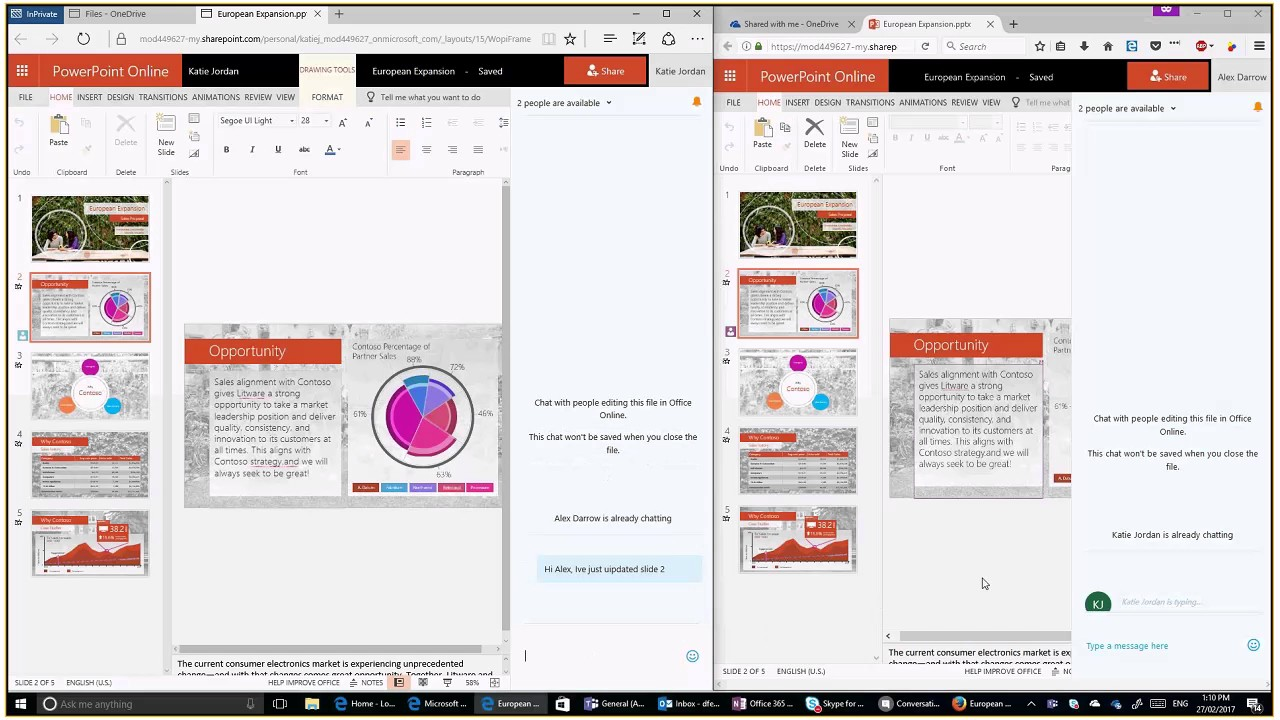Open the font size 28 dropdown
1280x720 pixels.
(x=326, y=121)
